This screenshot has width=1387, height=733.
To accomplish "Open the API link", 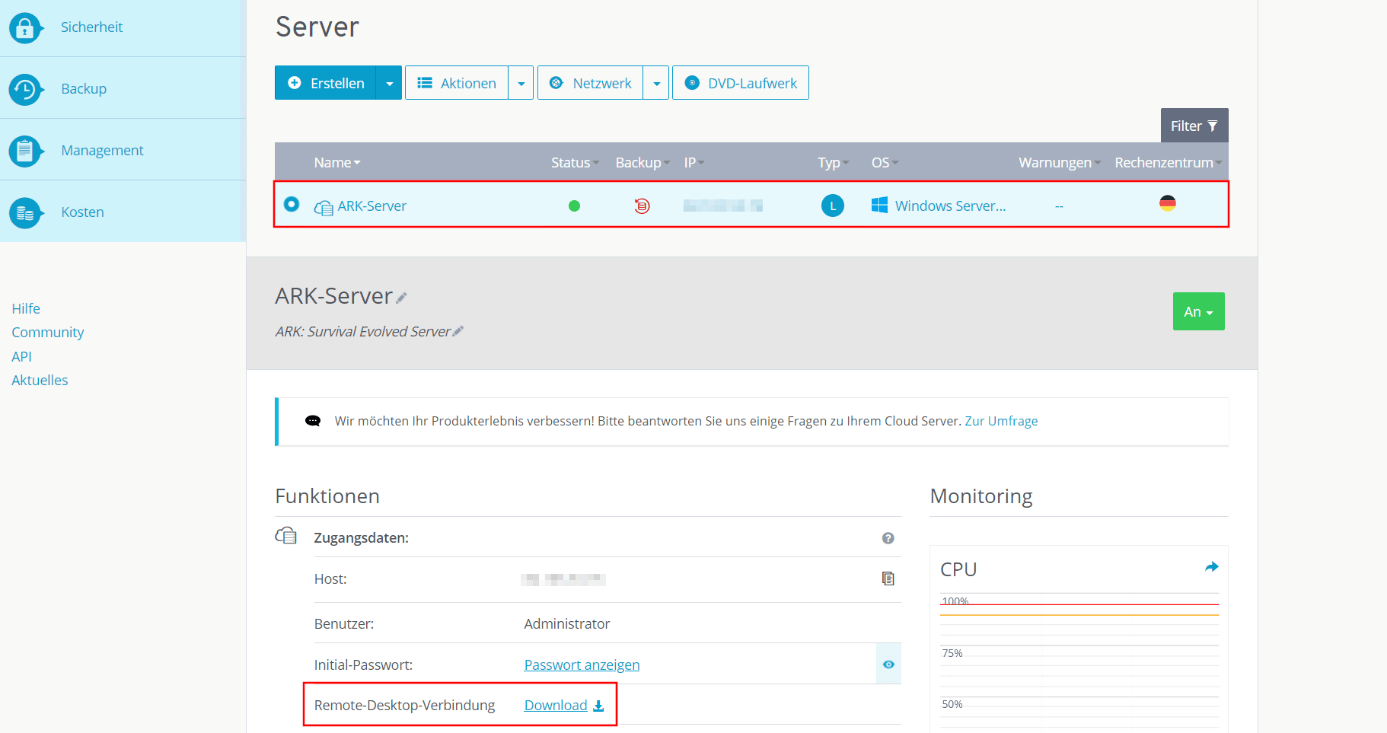I will point(22,356).
